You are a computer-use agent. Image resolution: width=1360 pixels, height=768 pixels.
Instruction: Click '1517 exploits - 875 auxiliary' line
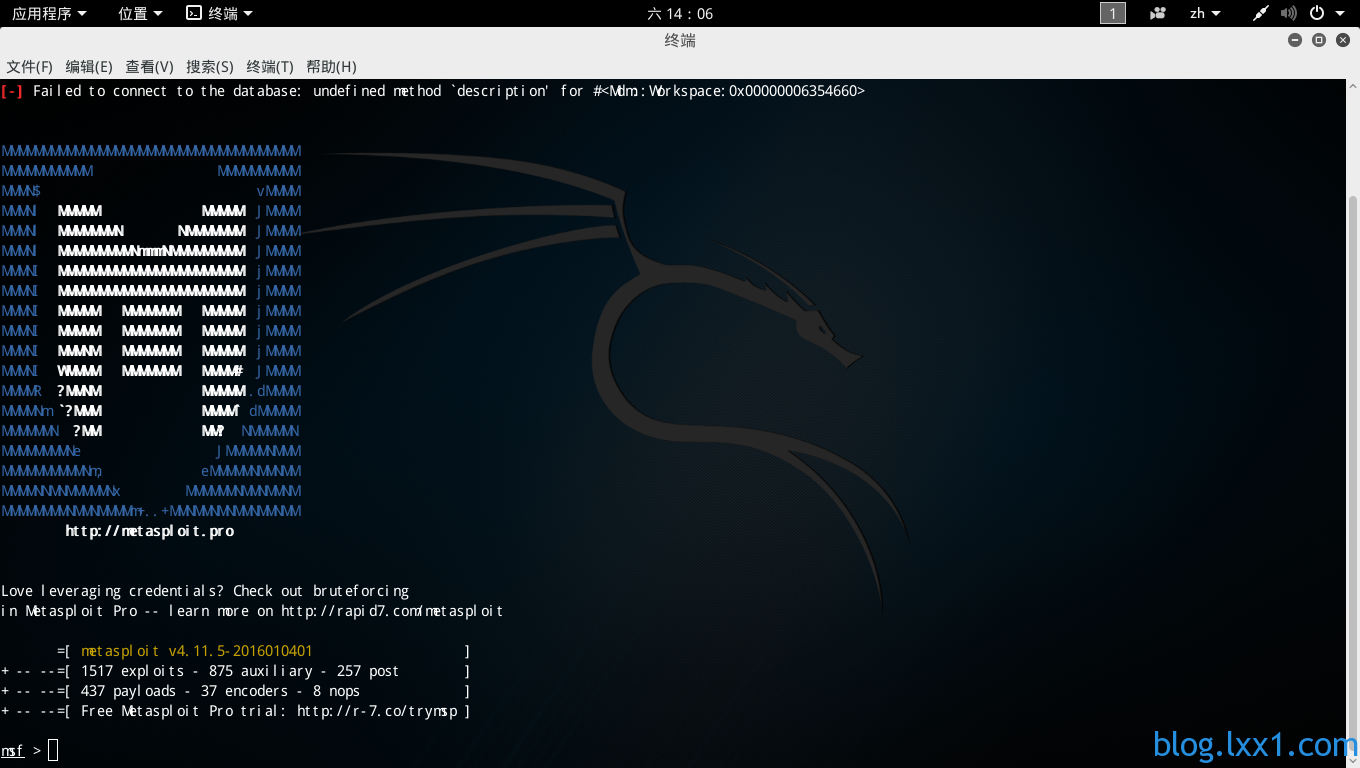[x=240, y=671]
